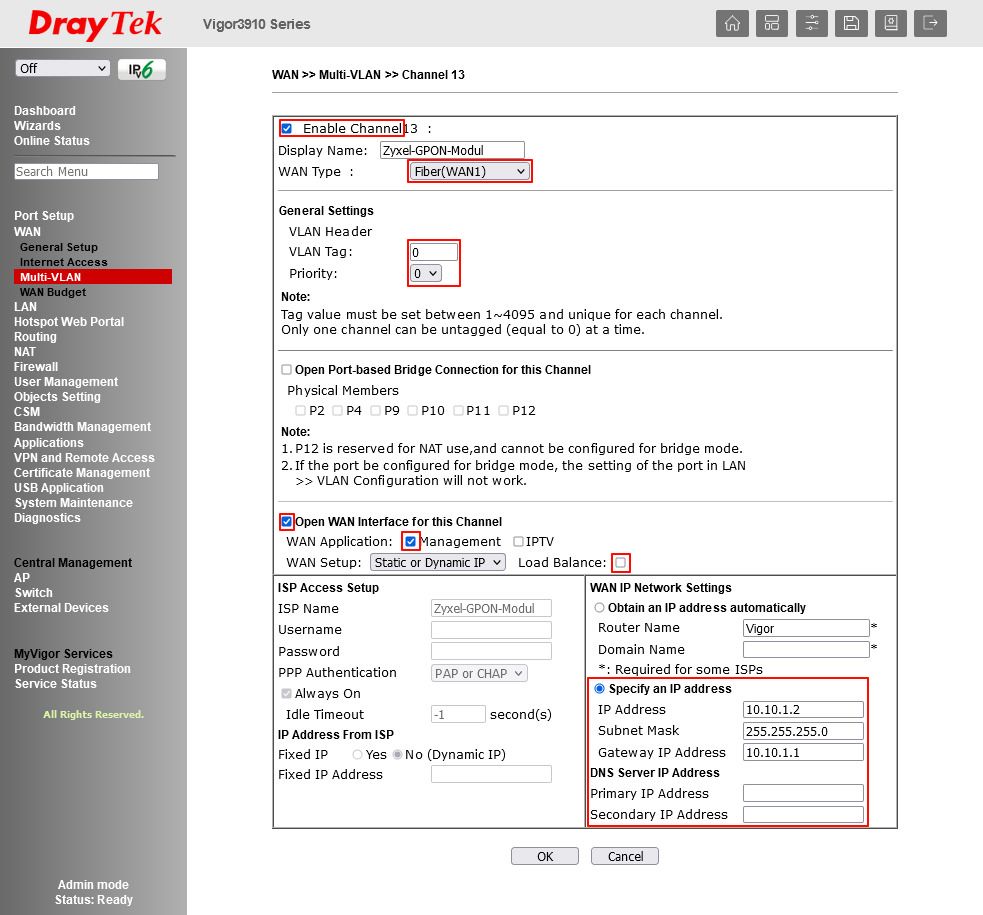Screen dimensions: 983x915
Task: Select Multi-VLAN menu item
Action: tap(93, 277)
